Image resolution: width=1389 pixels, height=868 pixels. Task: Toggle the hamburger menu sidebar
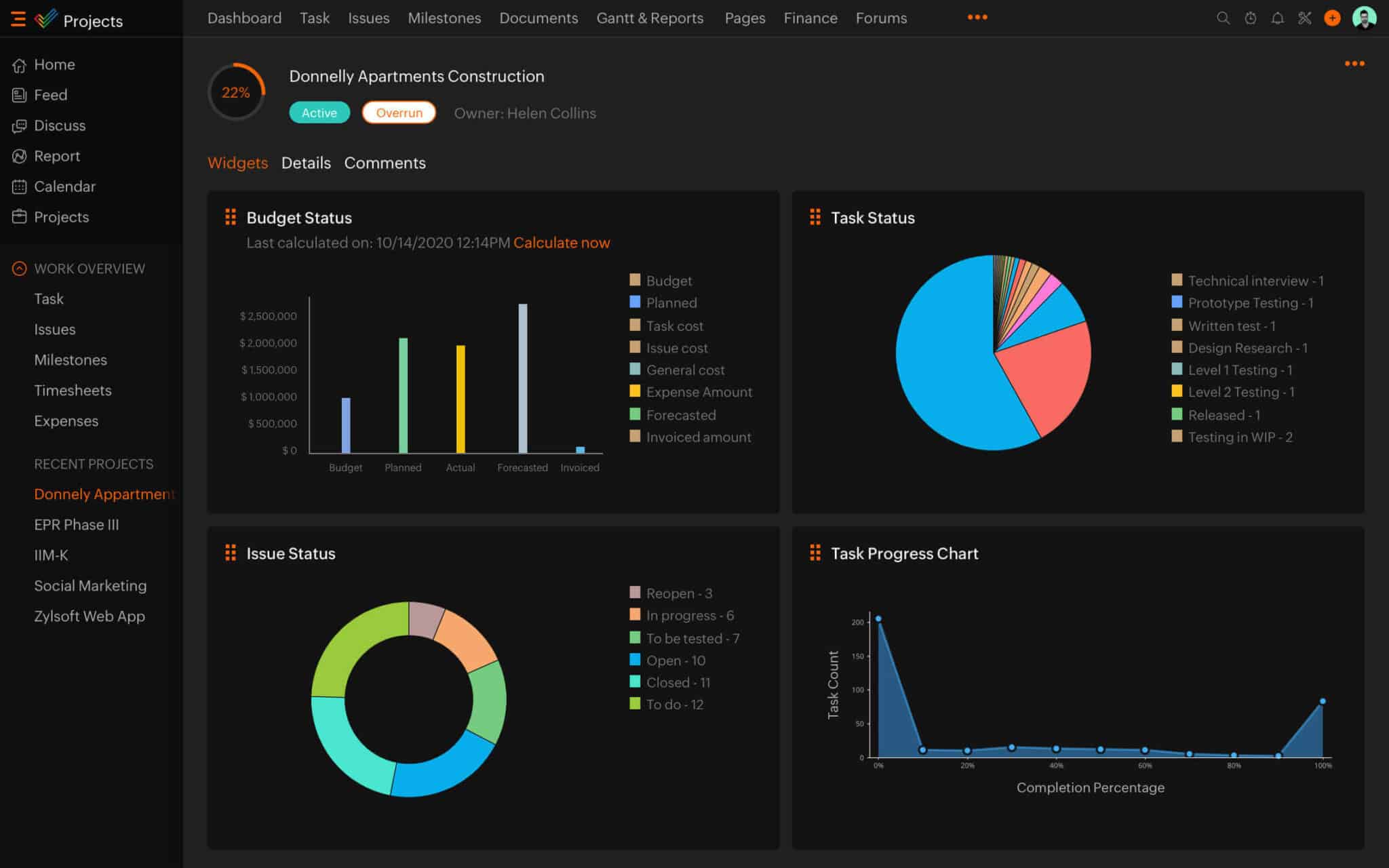click(x=18, y=18)
